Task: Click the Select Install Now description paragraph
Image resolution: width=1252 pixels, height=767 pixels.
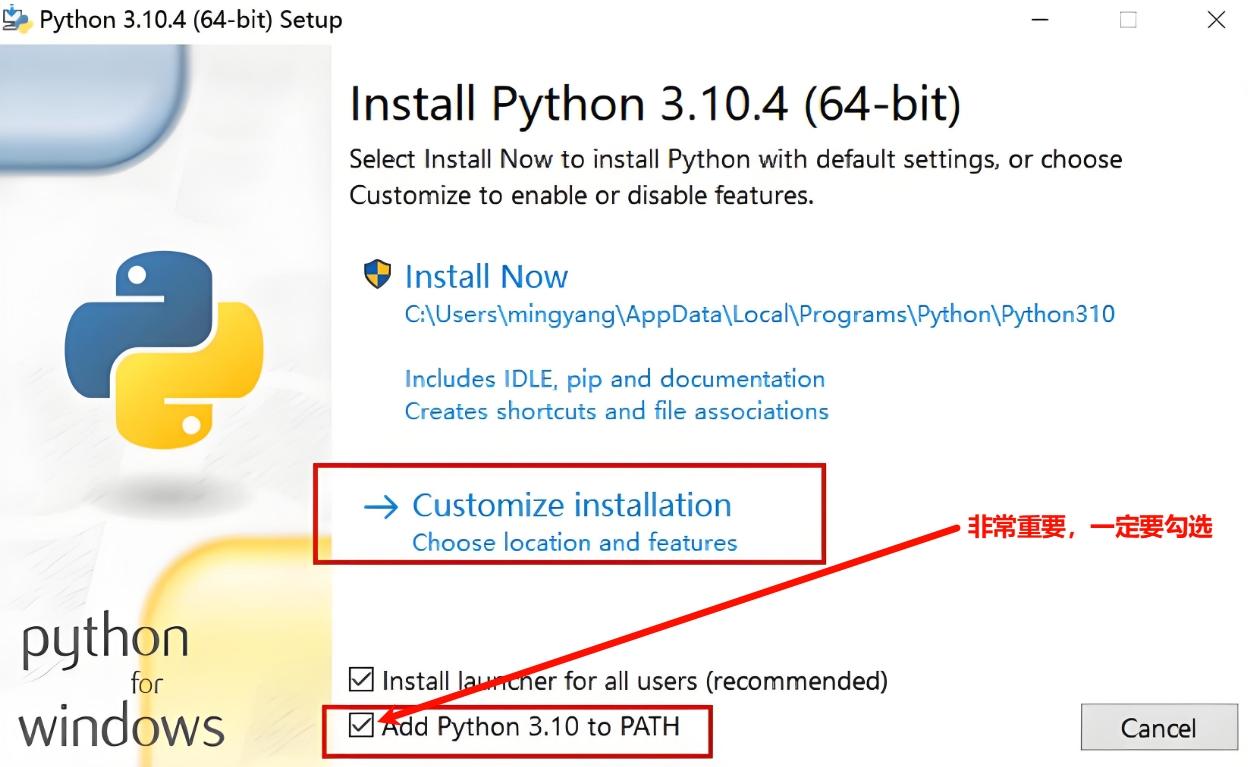Action: [735, 177]
